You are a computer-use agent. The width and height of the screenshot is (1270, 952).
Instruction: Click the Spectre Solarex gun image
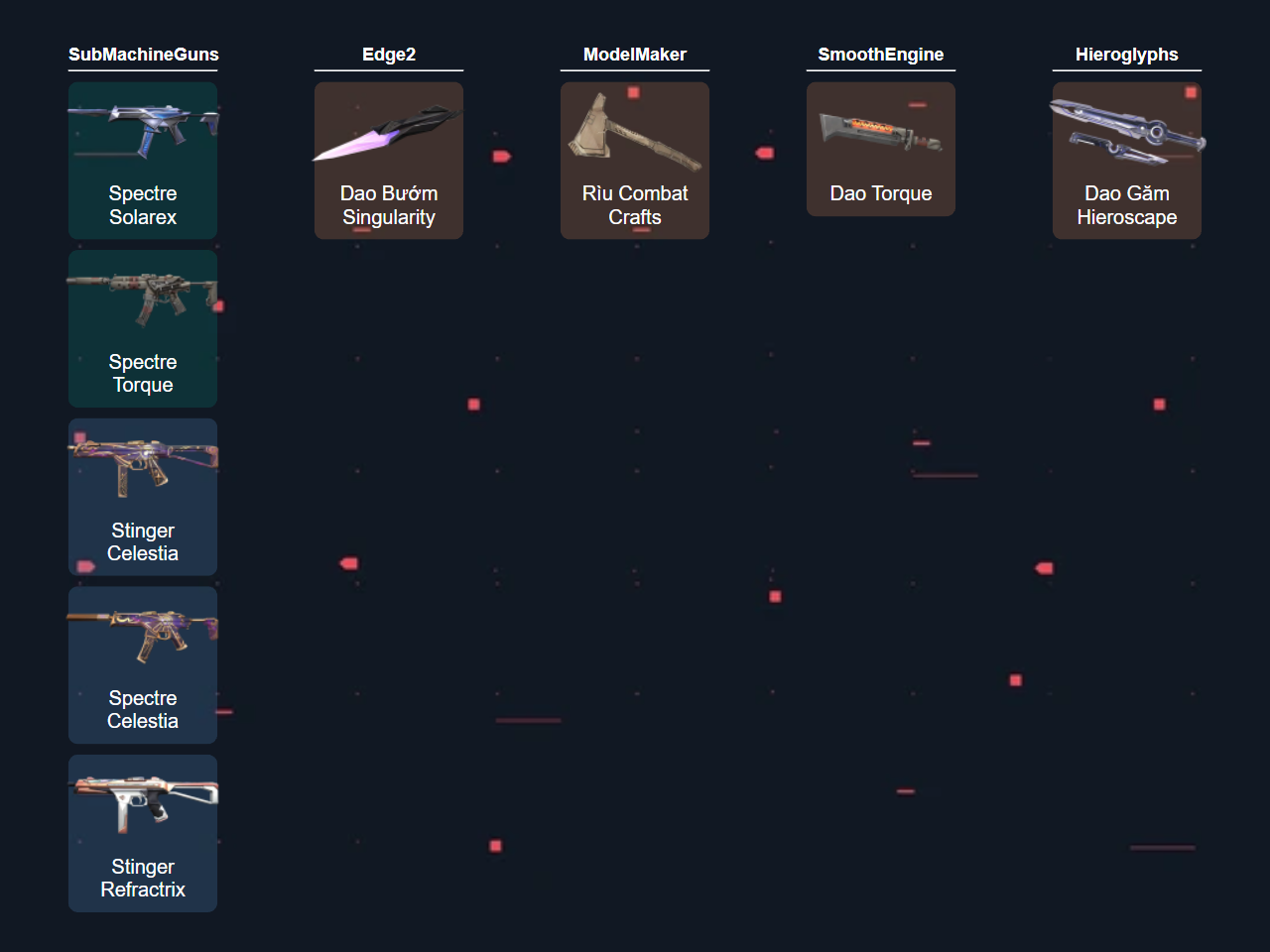143,131
